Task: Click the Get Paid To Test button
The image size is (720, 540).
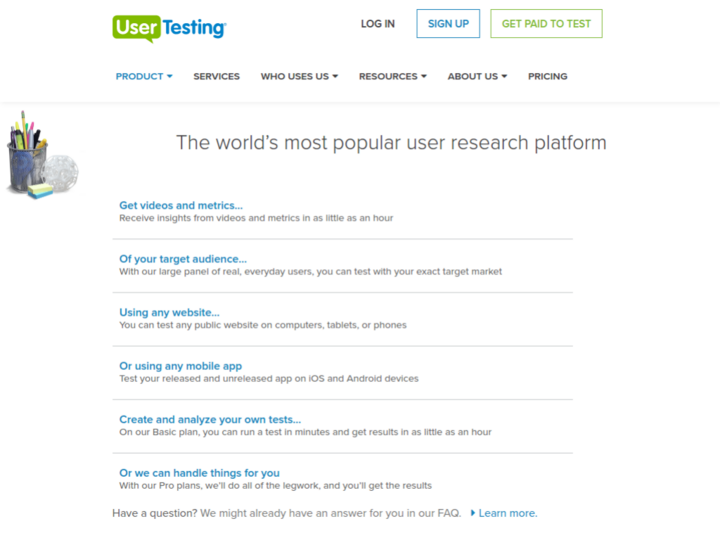Action: [x=546, y=24]
